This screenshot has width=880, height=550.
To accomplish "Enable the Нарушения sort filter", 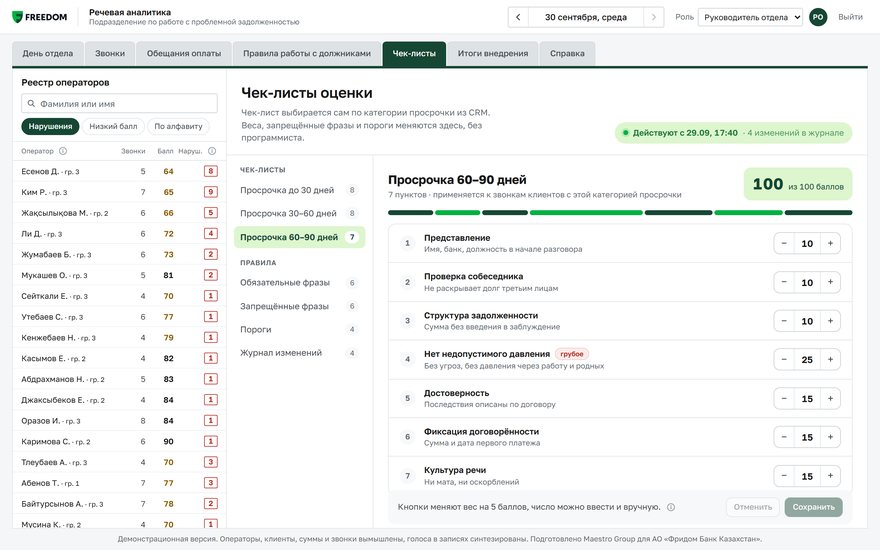I will pos(51,126).
